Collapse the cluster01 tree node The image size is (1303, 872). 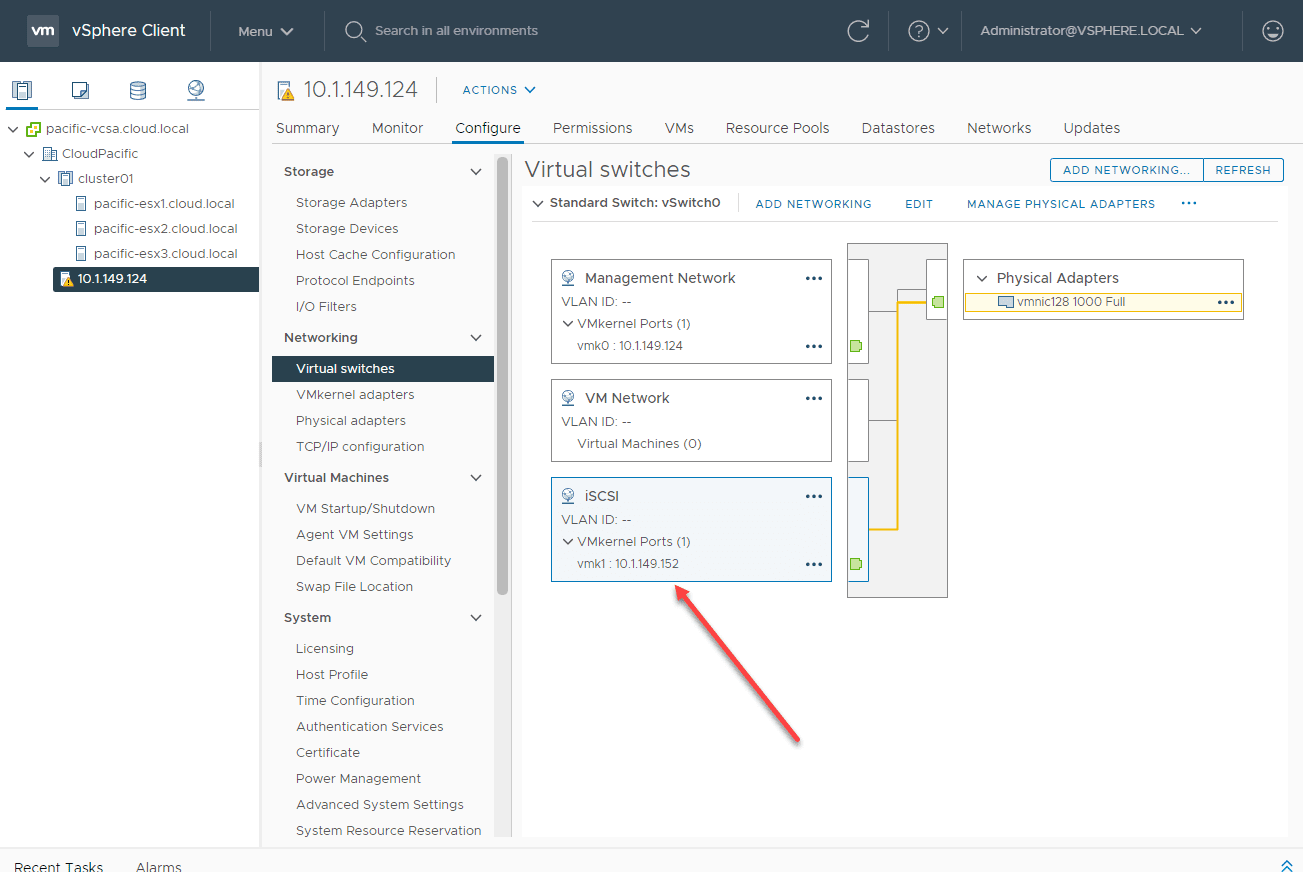[x=45, y=179]
